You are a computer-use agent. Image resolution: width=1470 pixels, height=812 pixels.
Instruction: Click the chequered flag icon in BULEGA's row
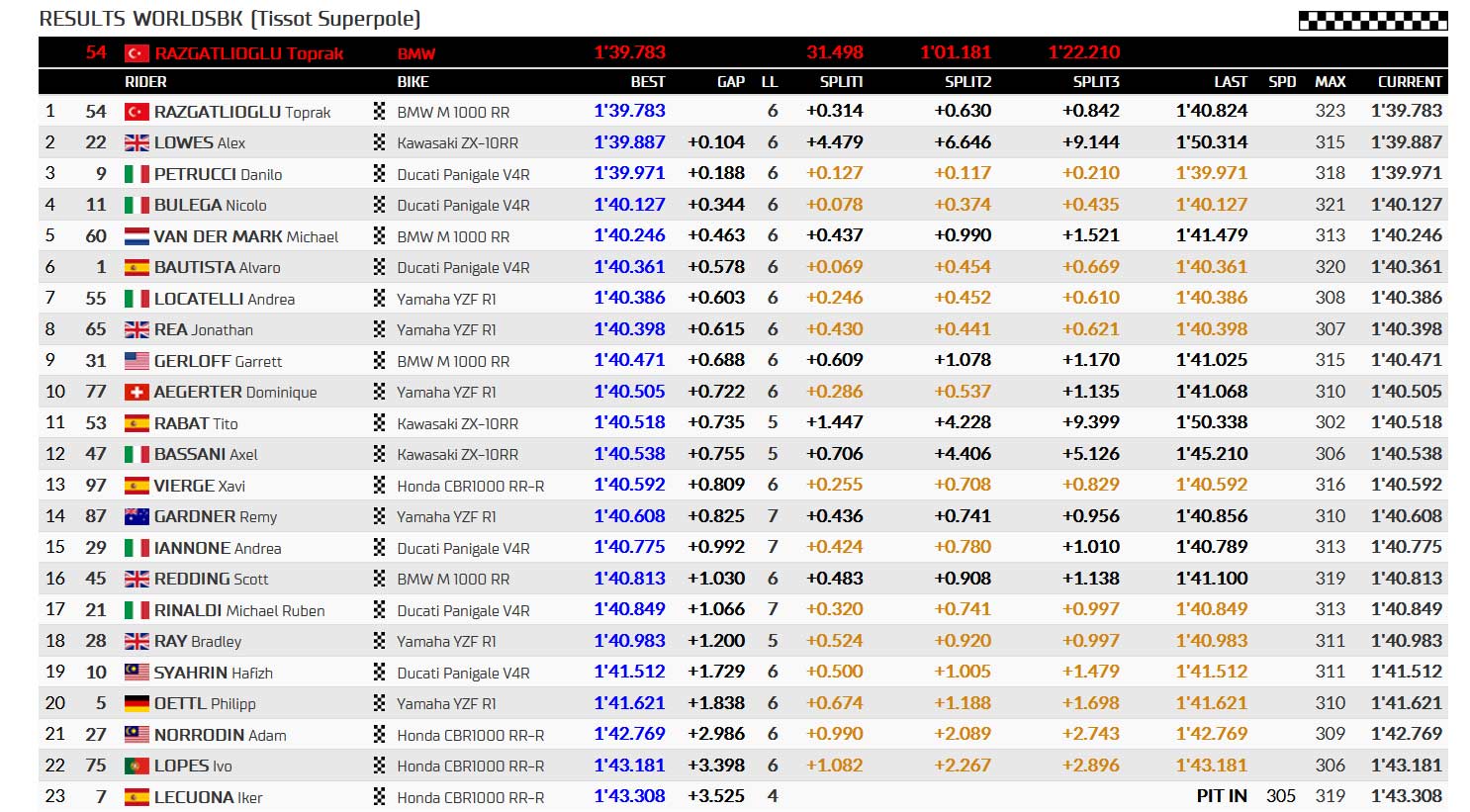[x=379, y=205]
